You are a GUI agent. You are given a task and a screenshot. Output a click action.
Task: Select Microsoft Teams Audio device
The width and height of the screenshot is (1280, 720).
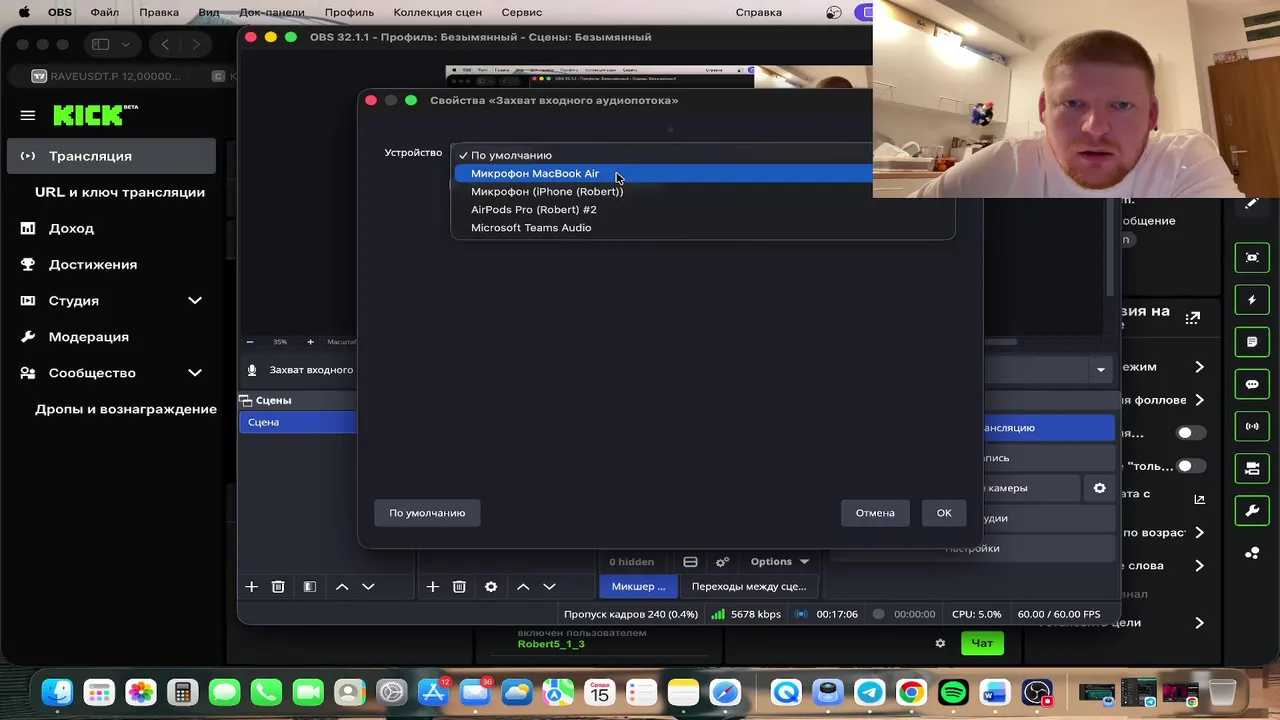(x=531, y=227)
